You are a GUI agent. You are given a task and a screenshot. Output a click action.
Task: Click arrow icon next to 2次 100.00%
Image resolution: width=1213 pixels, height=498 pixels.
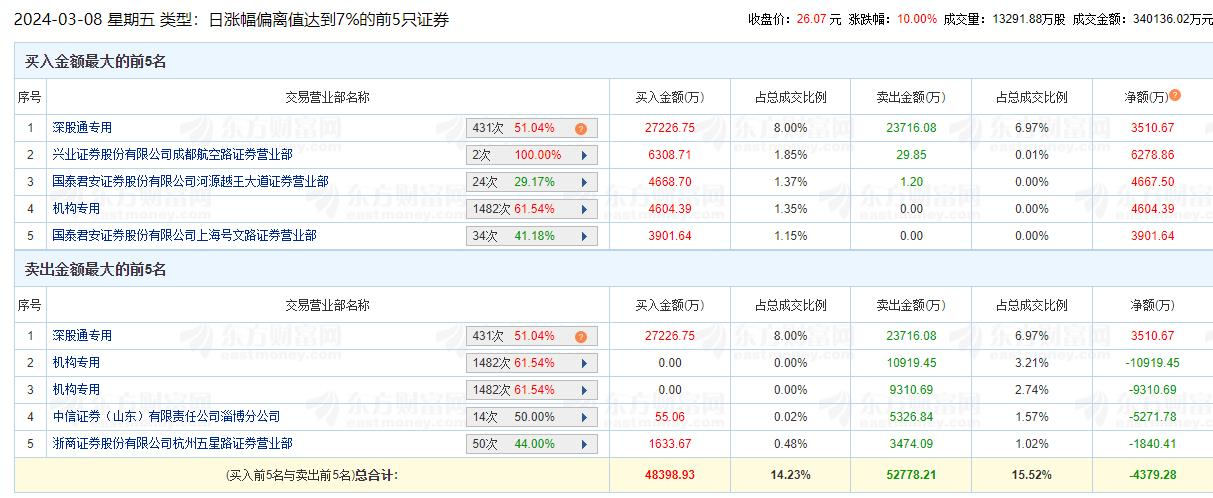[582, 155]
